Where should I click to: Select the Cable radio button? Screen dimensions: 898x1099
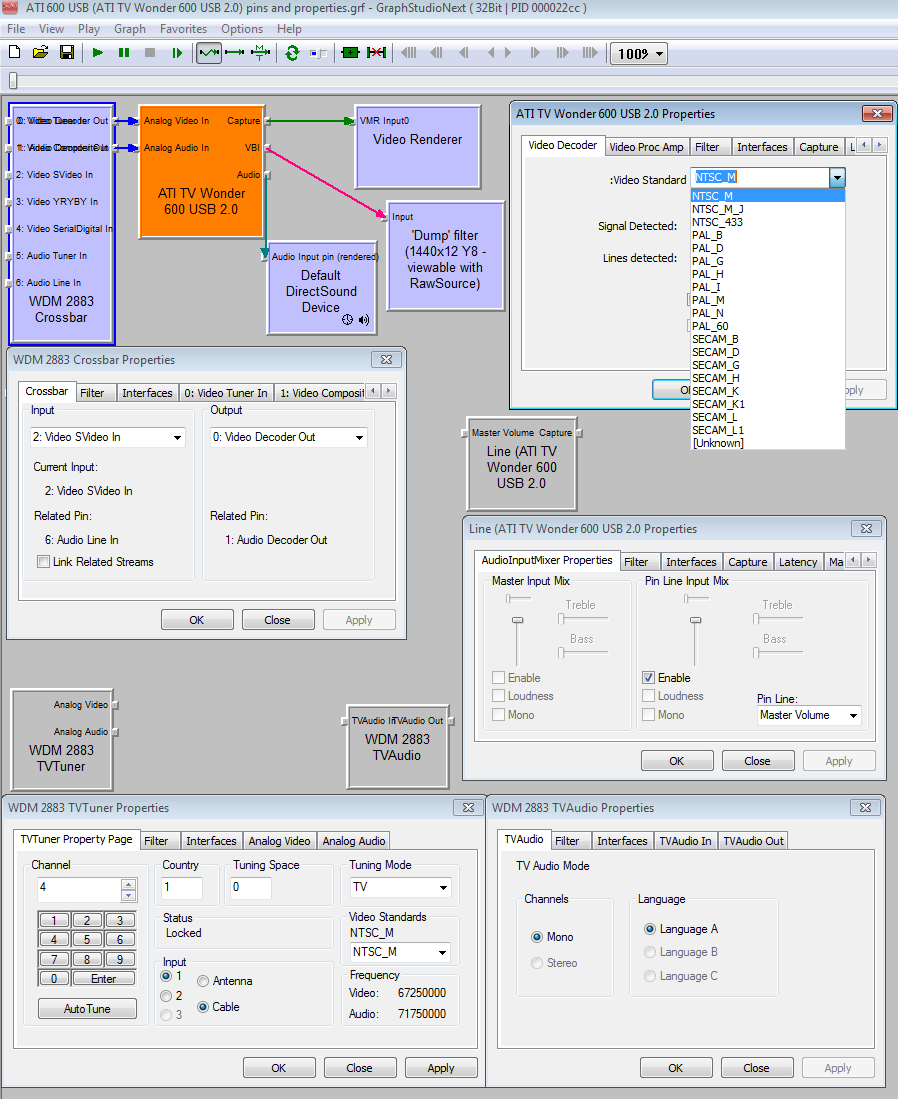point(203,1007)
